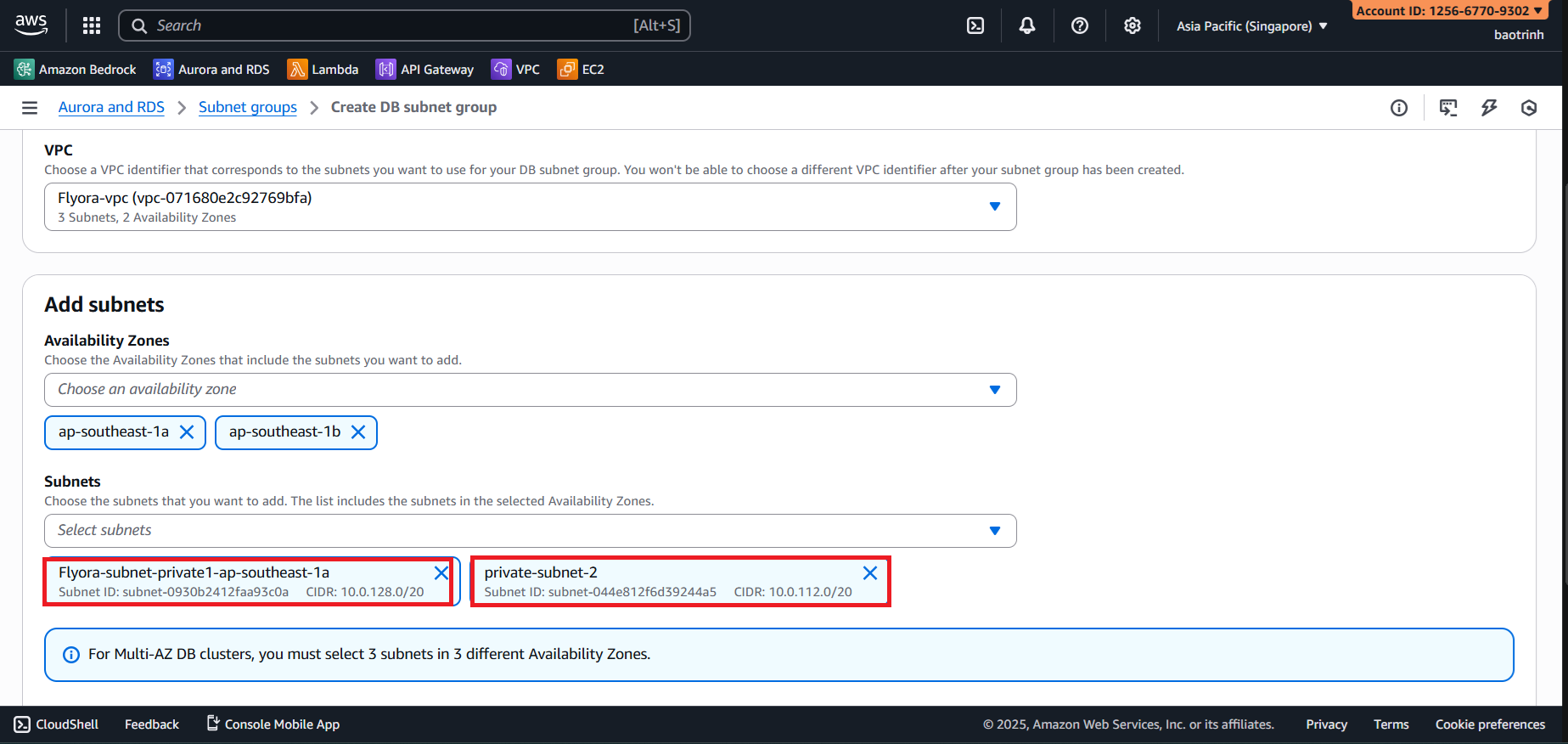This screenshot has height=744, width=1568.
Task: Open CloudShell from the top bar icon
Action: coord(975,25)
